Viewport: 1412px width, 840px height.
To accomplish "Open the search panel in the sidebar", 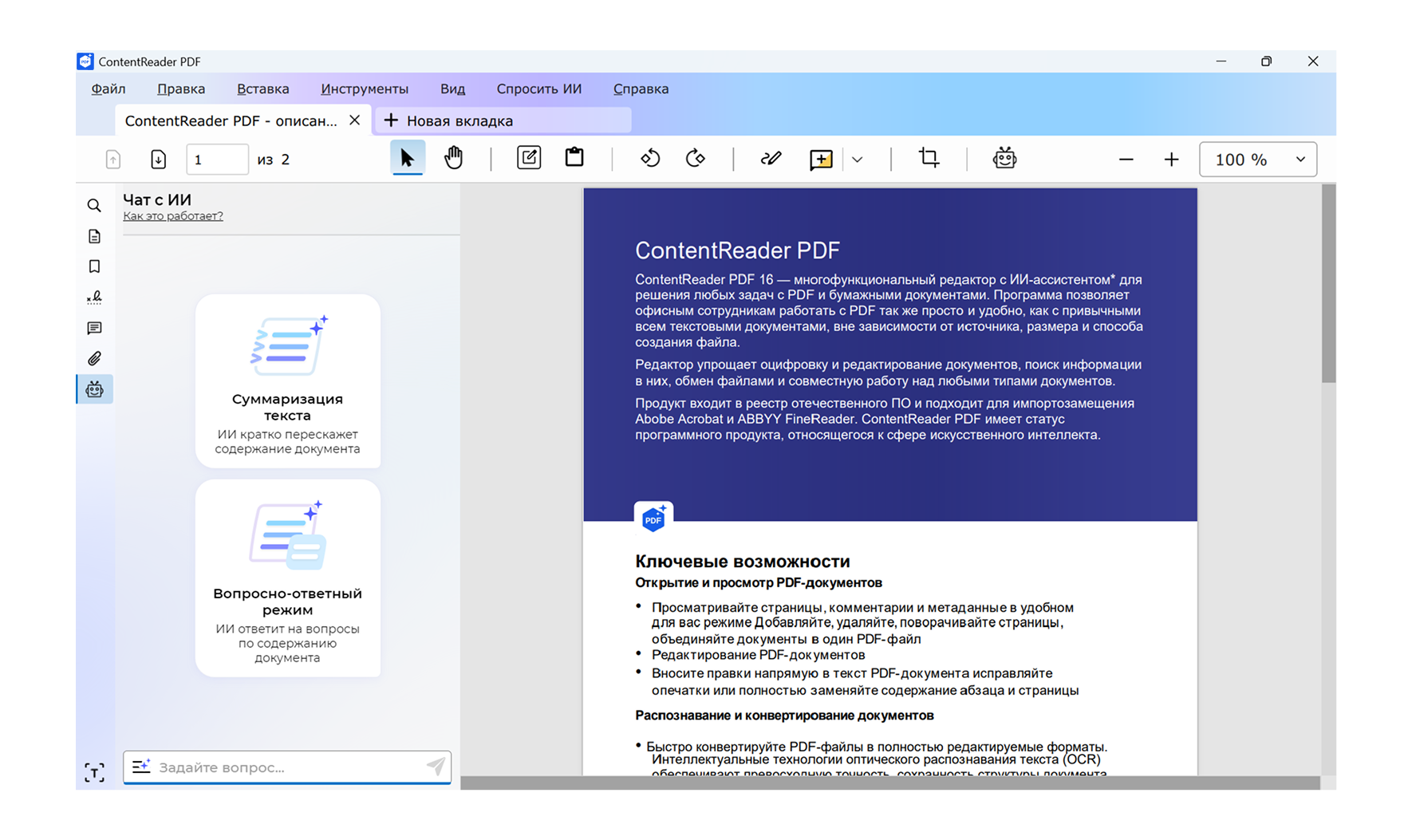I will tap(94, 205).
